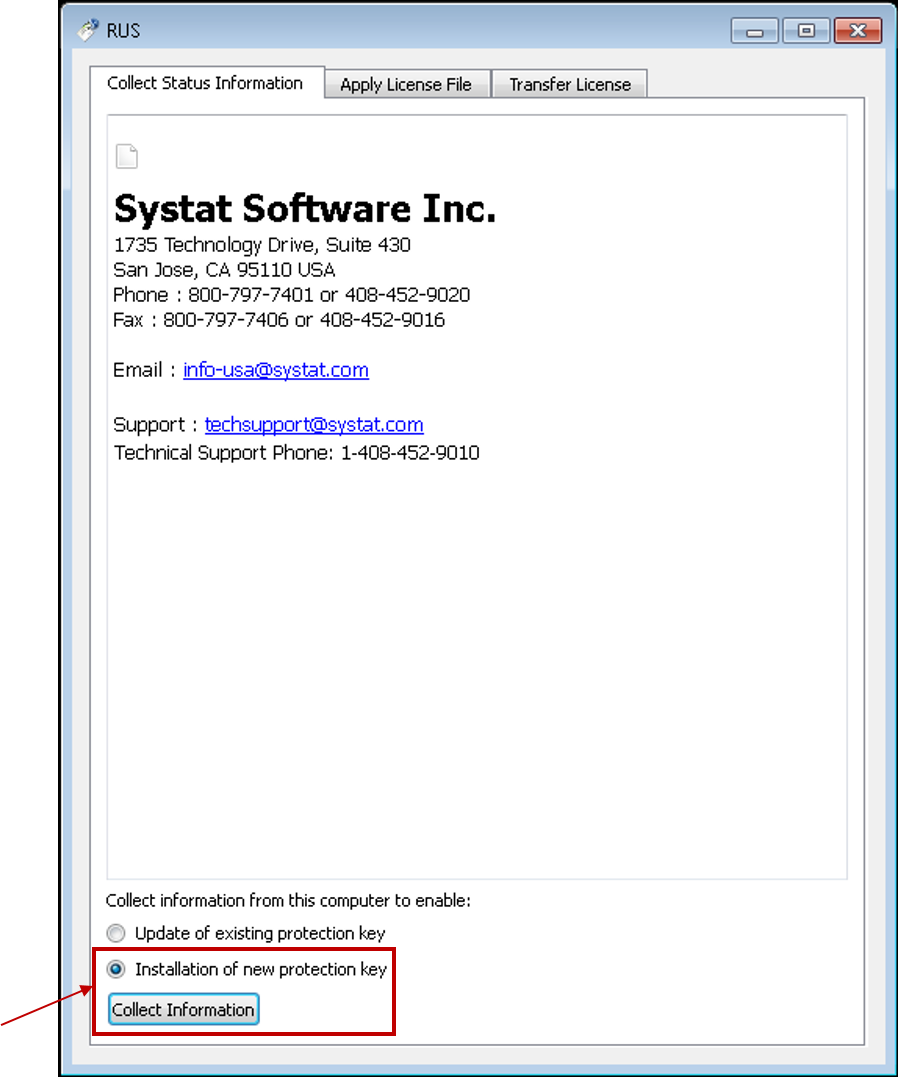Click the 'Collect information from this computer' label
This screenshot has width=898, height=1077.
(289, 900)
